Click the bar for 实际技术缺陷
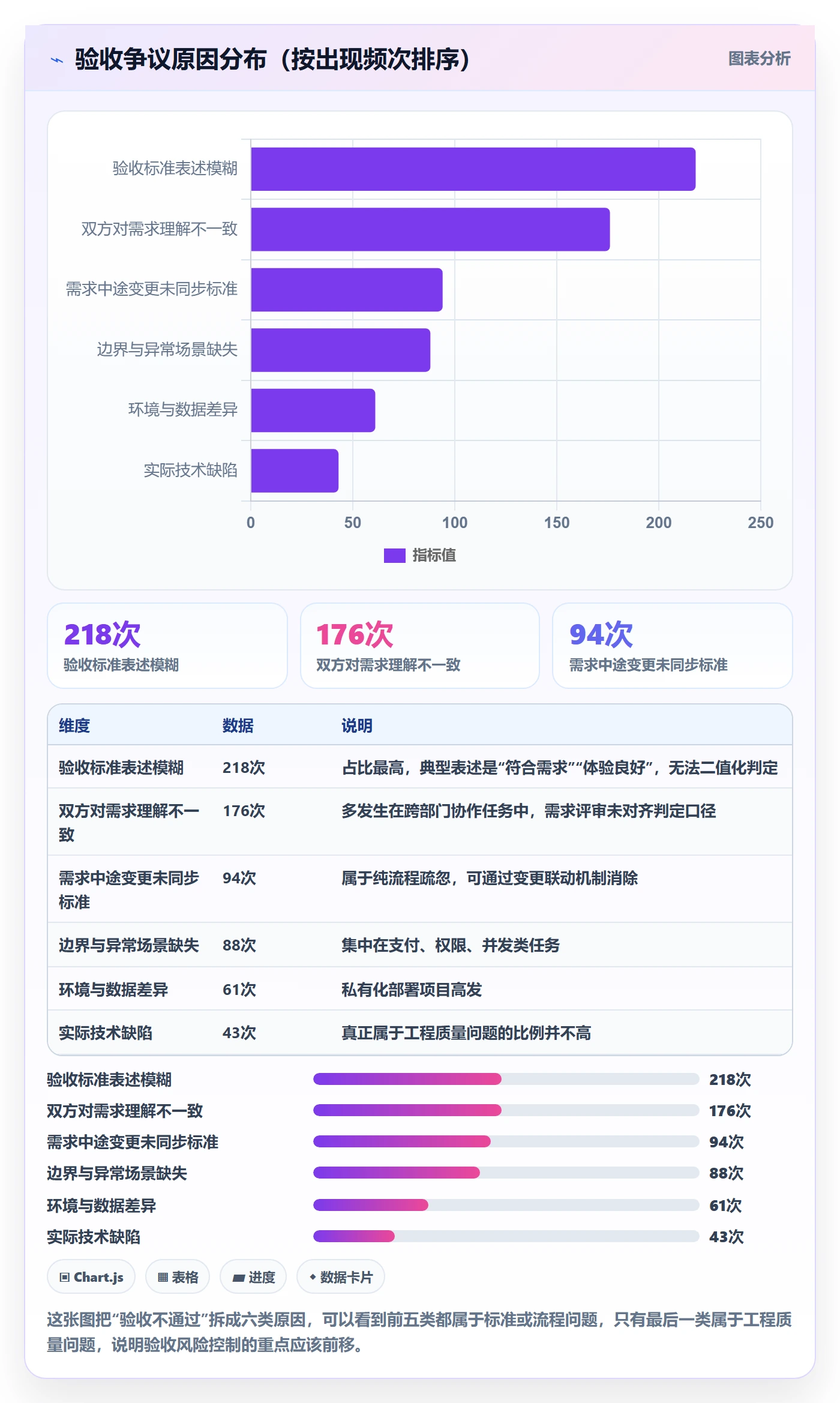 [x=295, y=470]
